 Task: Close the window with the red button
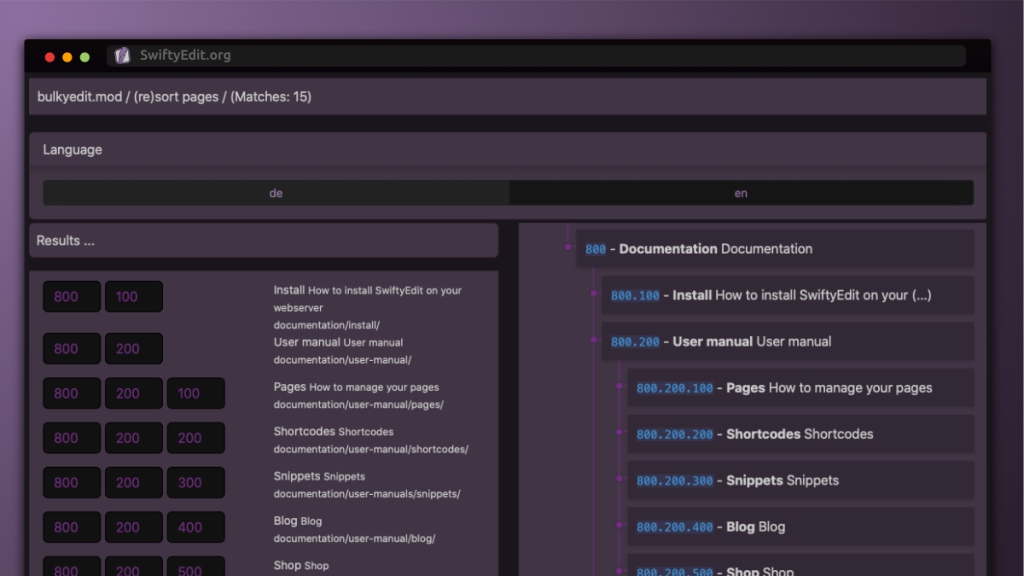[50, 57]
